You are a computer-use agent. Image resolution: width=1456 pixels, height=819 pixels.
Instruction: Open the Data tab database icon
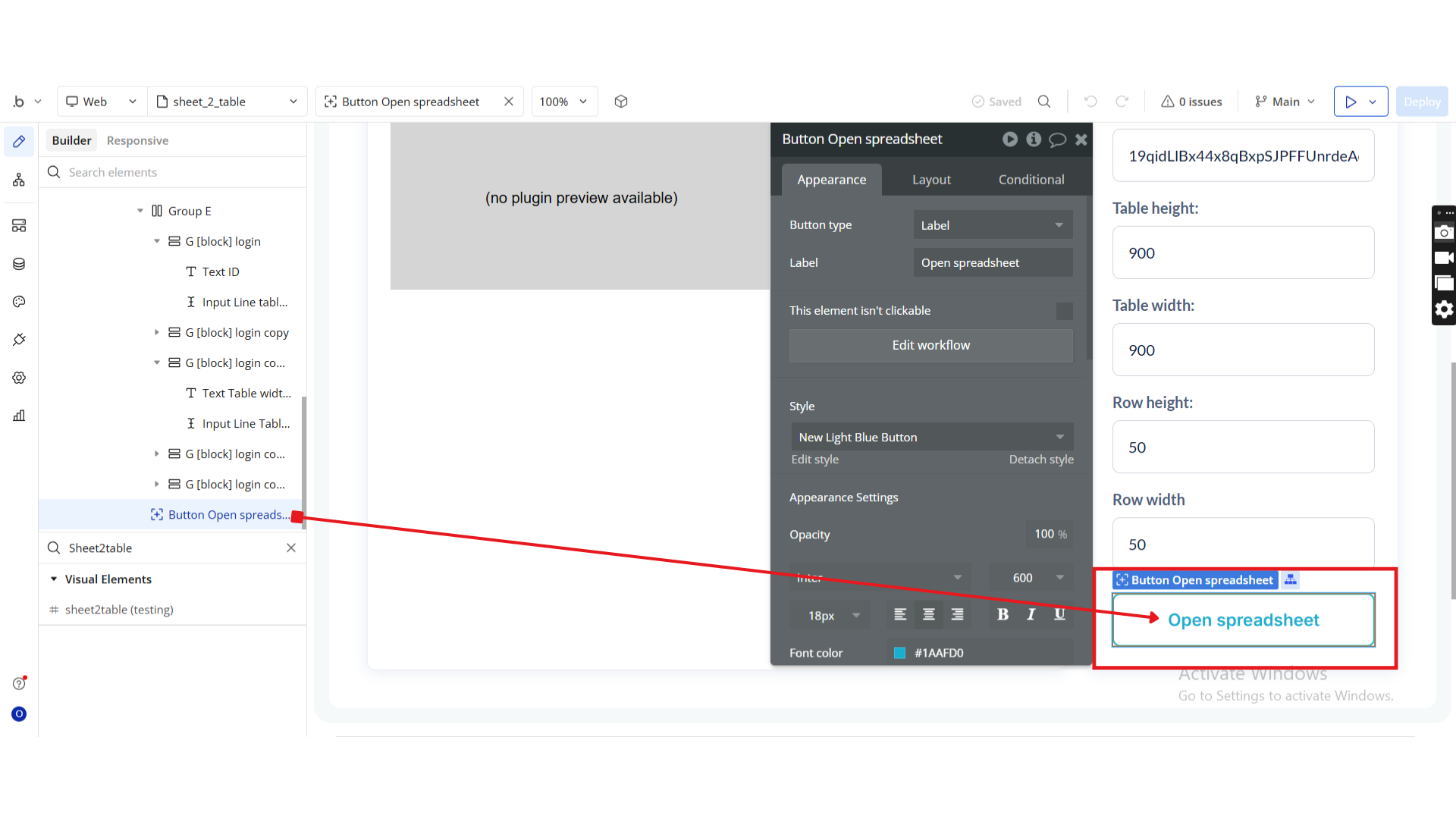pos(19,264)
